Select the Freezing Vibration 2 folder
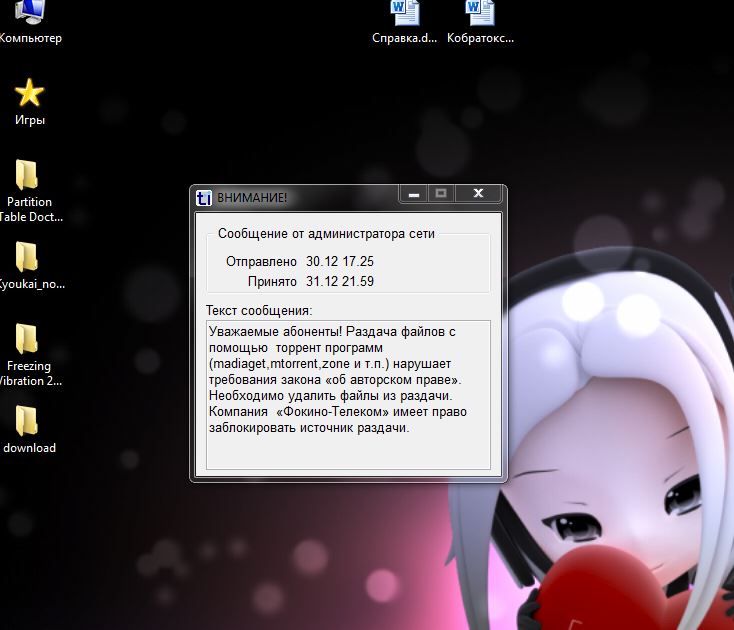 (x=27, y=338)
